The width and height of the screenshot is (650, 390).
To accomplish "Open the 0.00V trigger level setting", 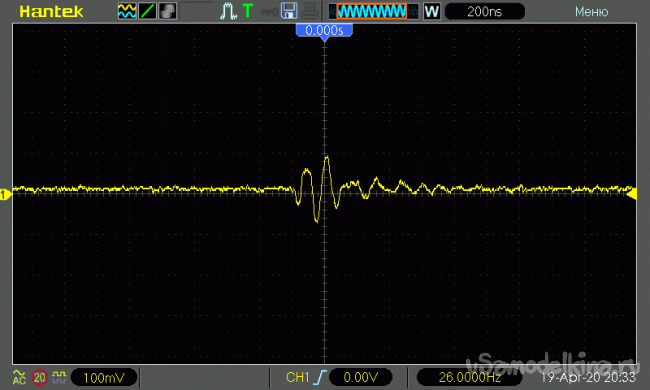I will [360, 377].
